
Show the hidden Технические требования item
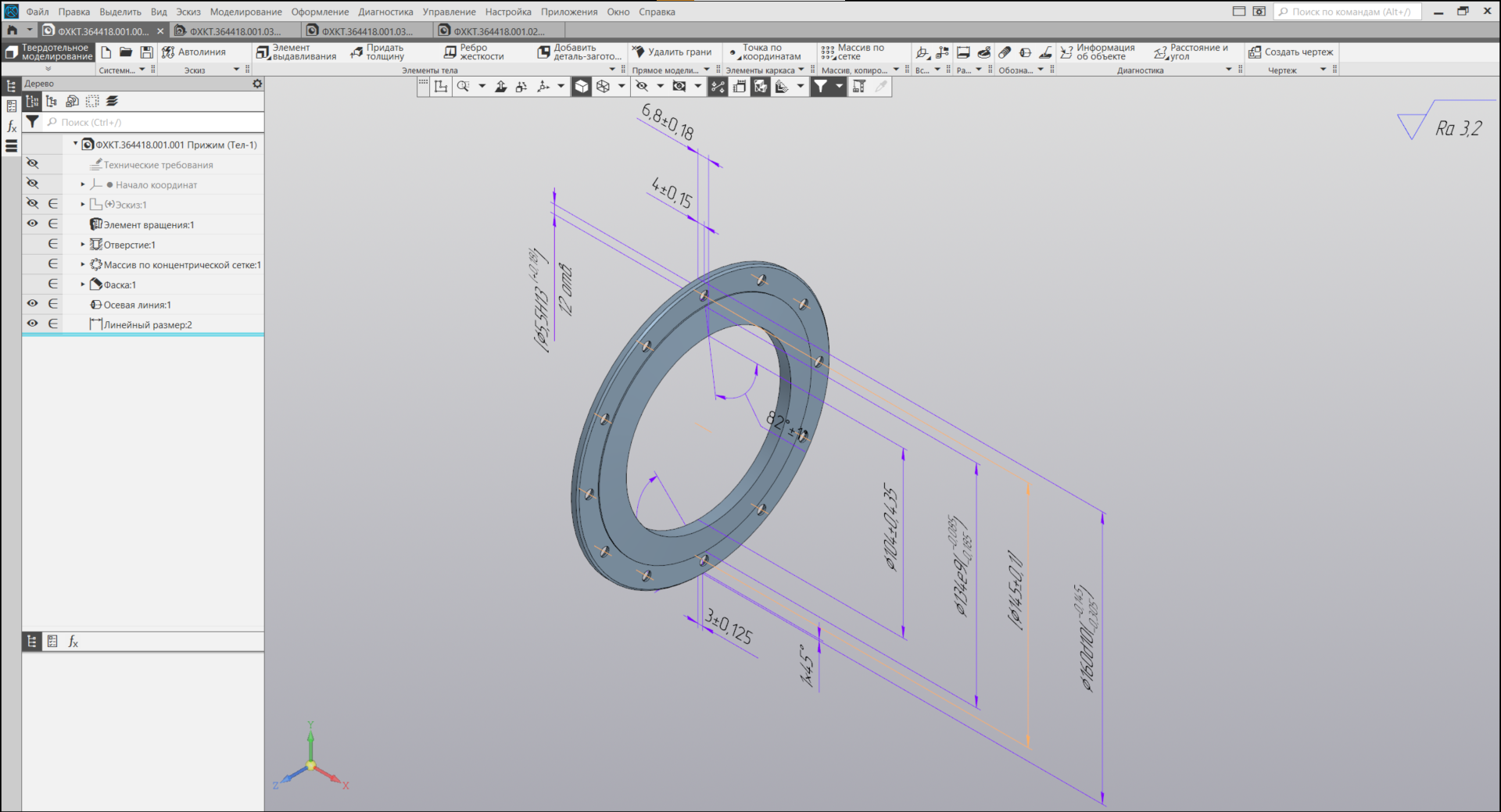tap(33, 163)
